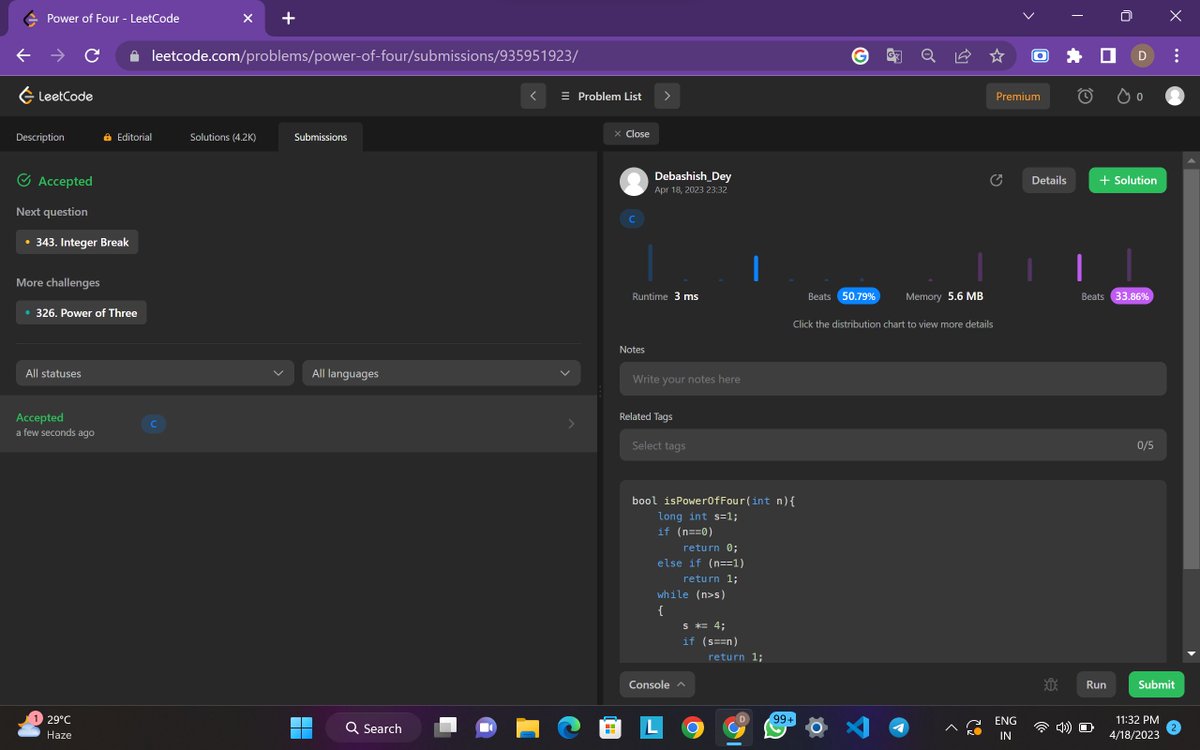Expand the Console panel
Viewport: 1200px width, 750px height.
tap(657, 685)
